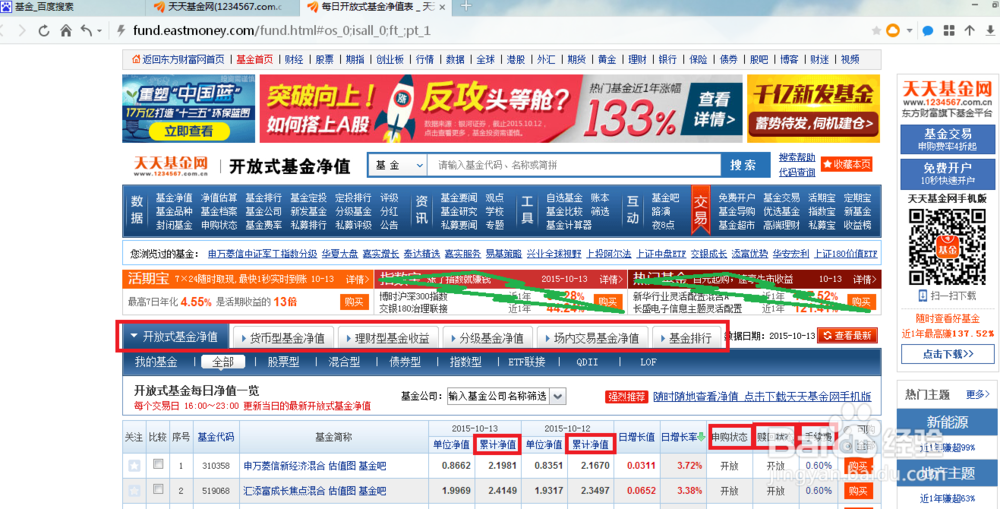Image resolution: width=1000 pixels, height=509 pixels.
Task: Click the 代码查询 link
Action: point(797,172)
